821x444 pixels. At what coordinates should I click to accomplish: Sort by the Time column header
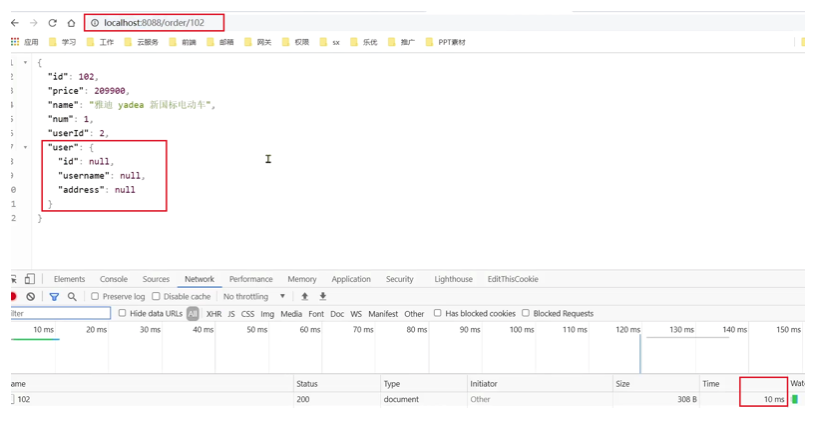(744, 384)
